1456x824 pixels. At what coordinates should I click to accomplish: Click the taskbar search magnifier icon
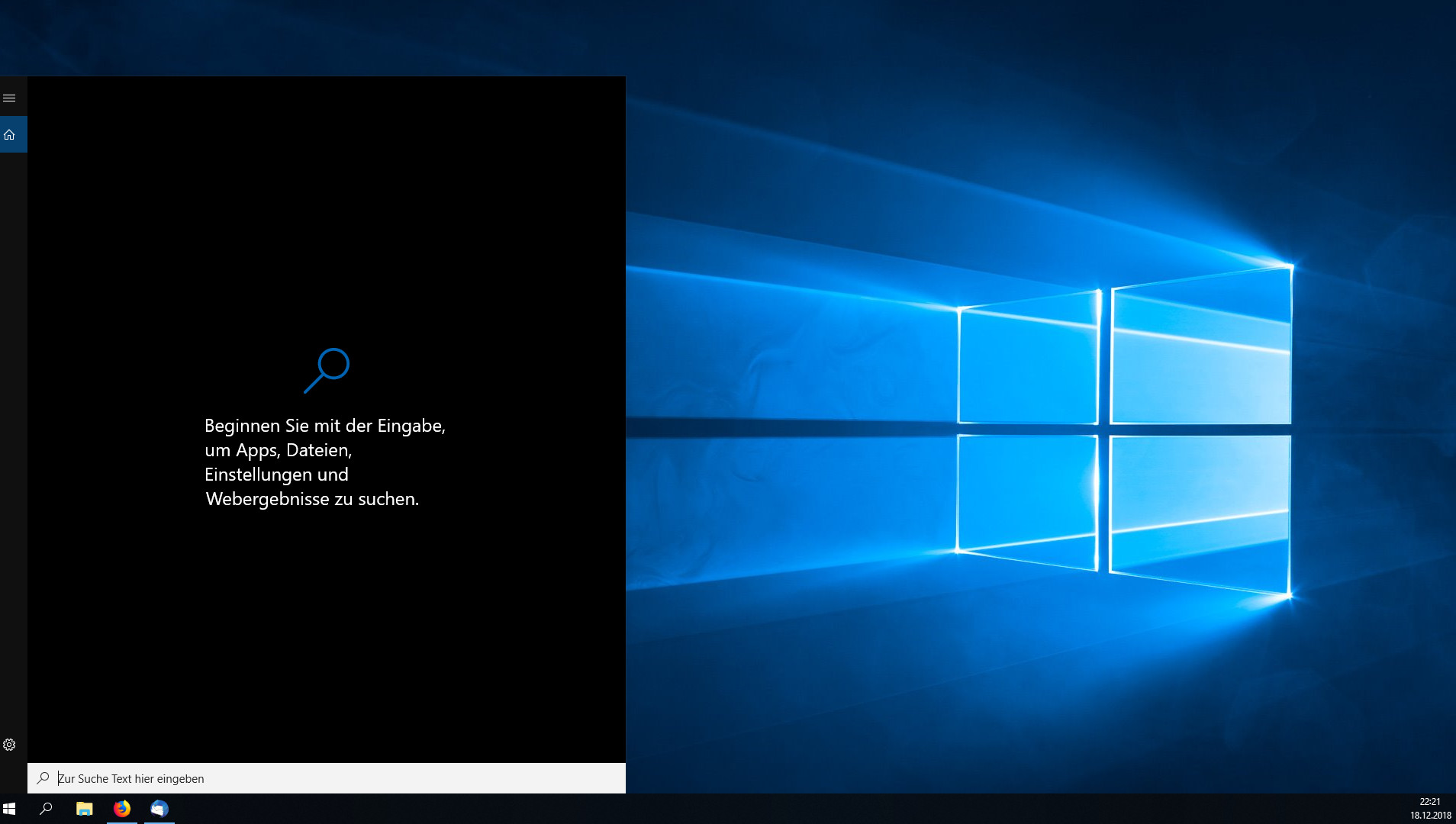[46, 809]
